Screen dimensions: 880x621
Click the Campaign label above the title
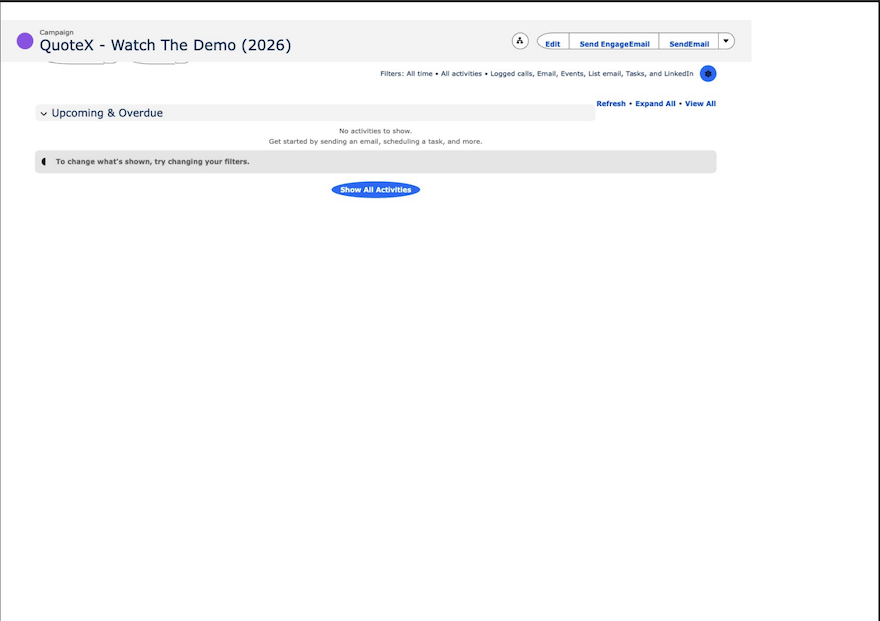coord(56,33)
